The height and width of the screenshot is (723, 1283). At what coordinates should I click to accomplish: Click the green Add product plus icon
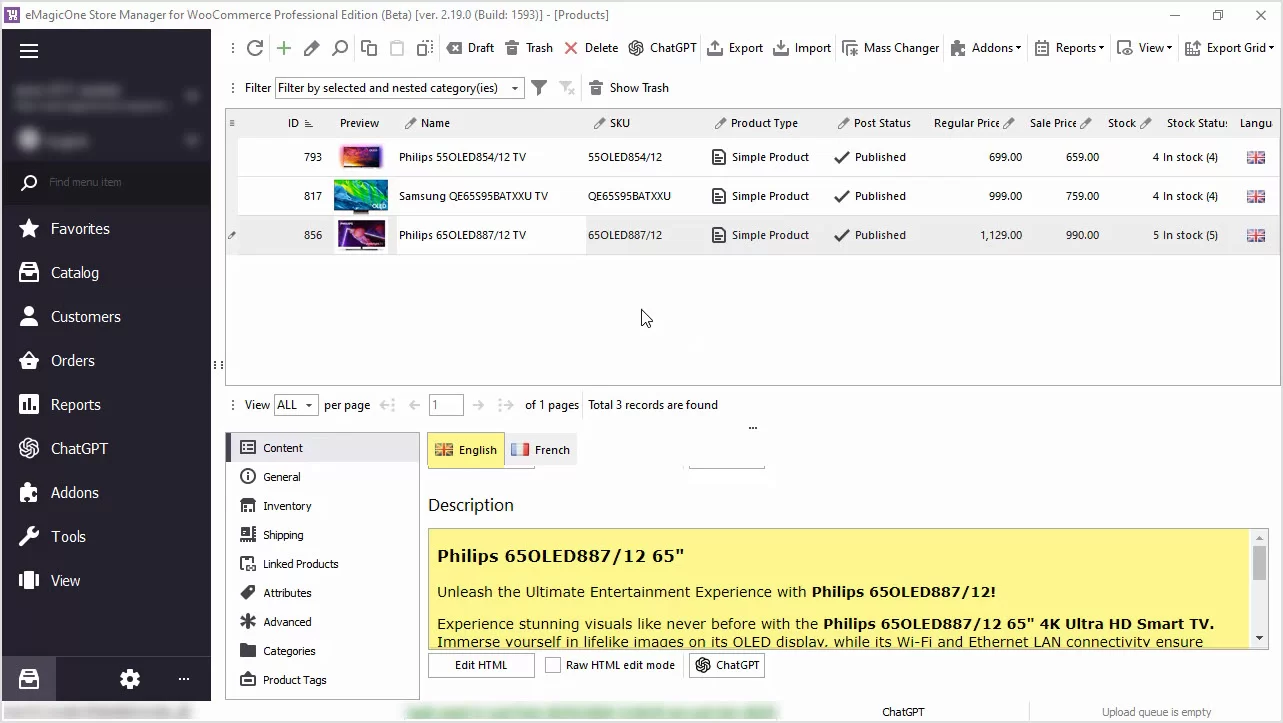[284, 48]
